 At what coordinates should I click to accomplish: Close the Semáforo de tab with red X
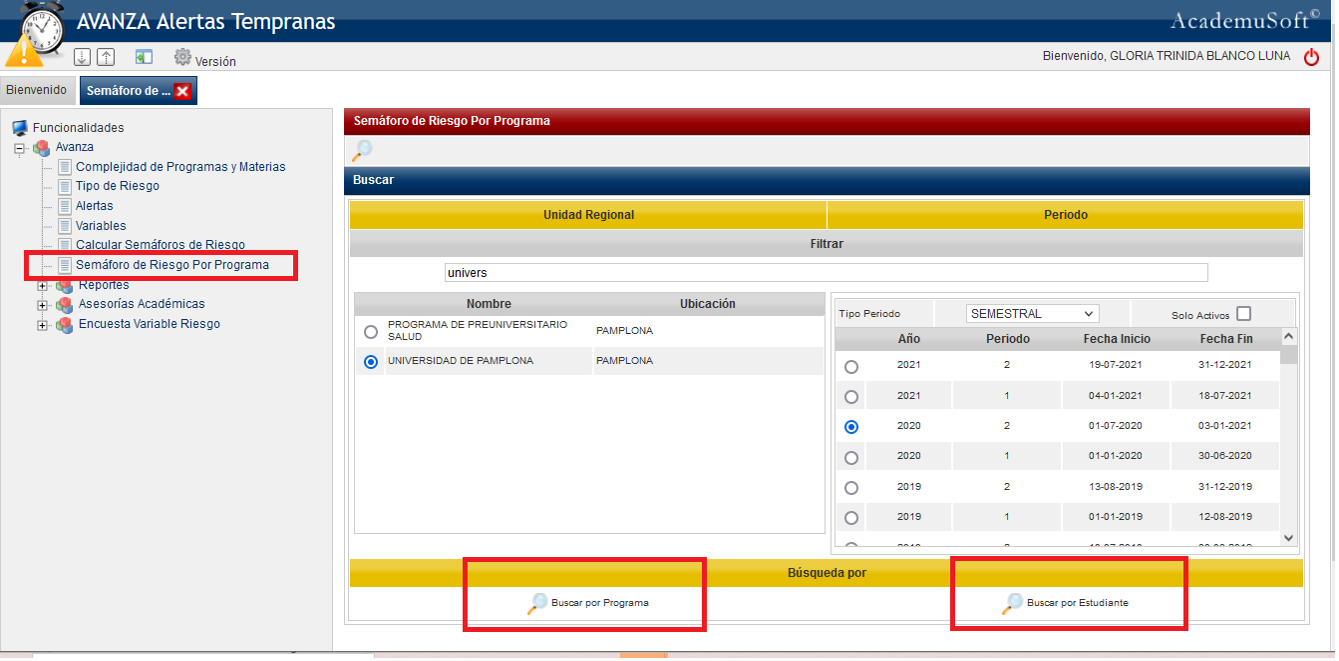coord(182,91)
